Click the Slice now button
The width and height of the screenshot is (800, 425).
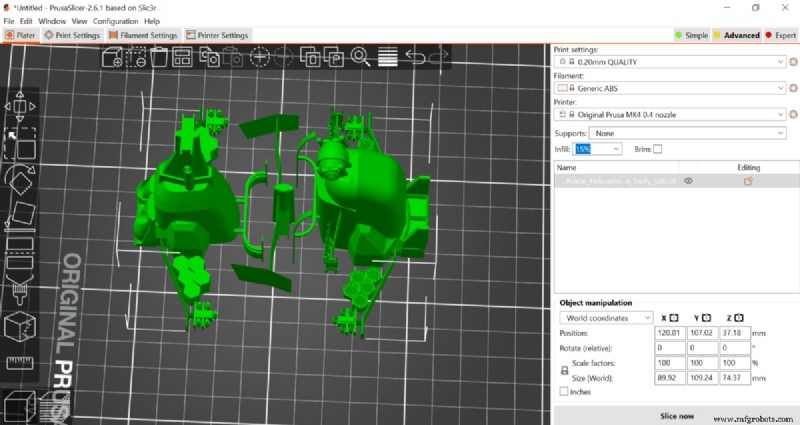coord(677,416)
